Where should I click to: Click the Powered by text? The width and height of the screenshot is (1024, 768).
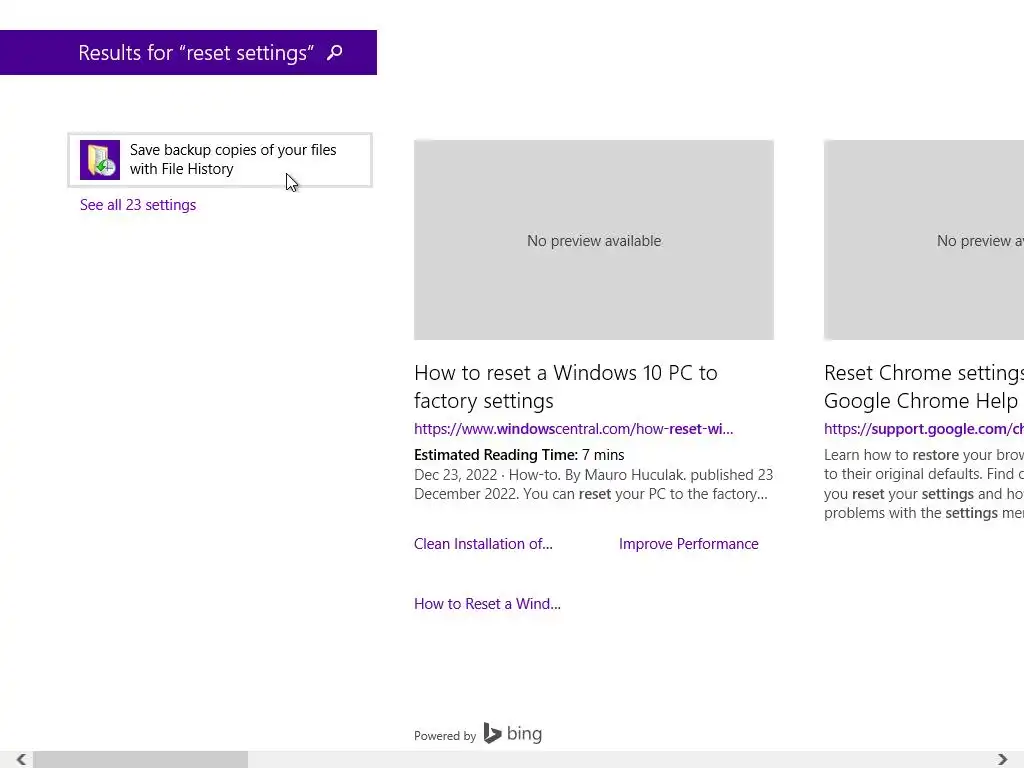pyautogui.click(x=445, y=736)
